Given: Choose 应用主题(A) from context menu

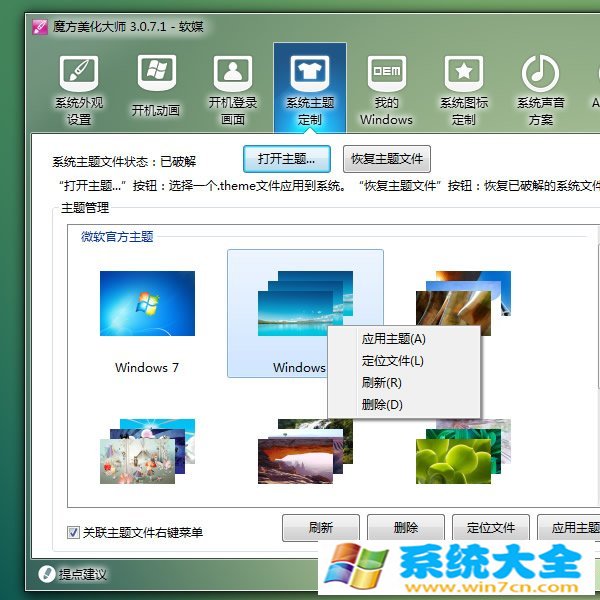Looking at the screenshot, I should click(404, 339).
